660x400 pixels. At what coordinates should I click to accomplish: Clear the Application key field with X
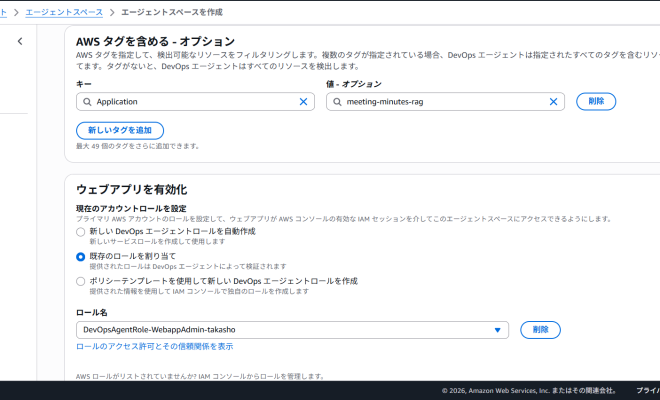coord(304,102)
